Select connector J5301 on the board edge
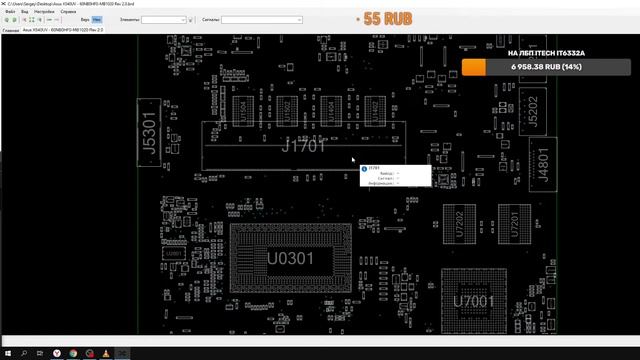This screenshot has width=640, height=360. pos(149,132)
